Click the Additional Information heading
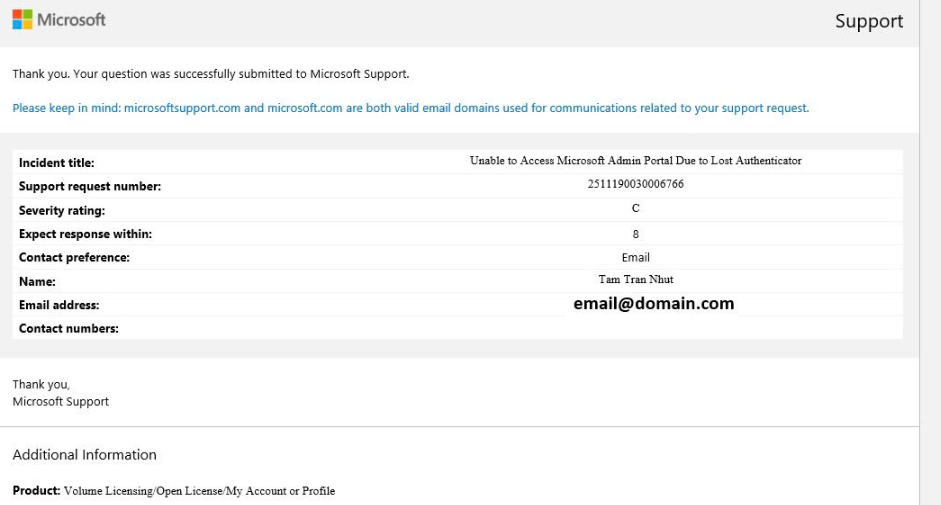Image resolution: width=941 pixels, height=505 pixels. point(85,455)
